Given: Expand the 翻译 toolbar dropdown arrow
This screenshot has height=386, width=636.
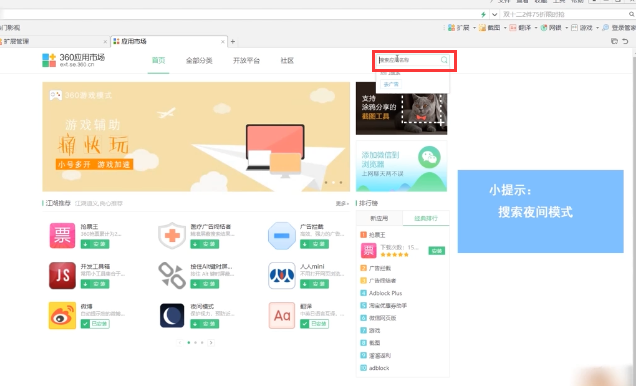Looking at the screenshot, I should coord(536,28).
